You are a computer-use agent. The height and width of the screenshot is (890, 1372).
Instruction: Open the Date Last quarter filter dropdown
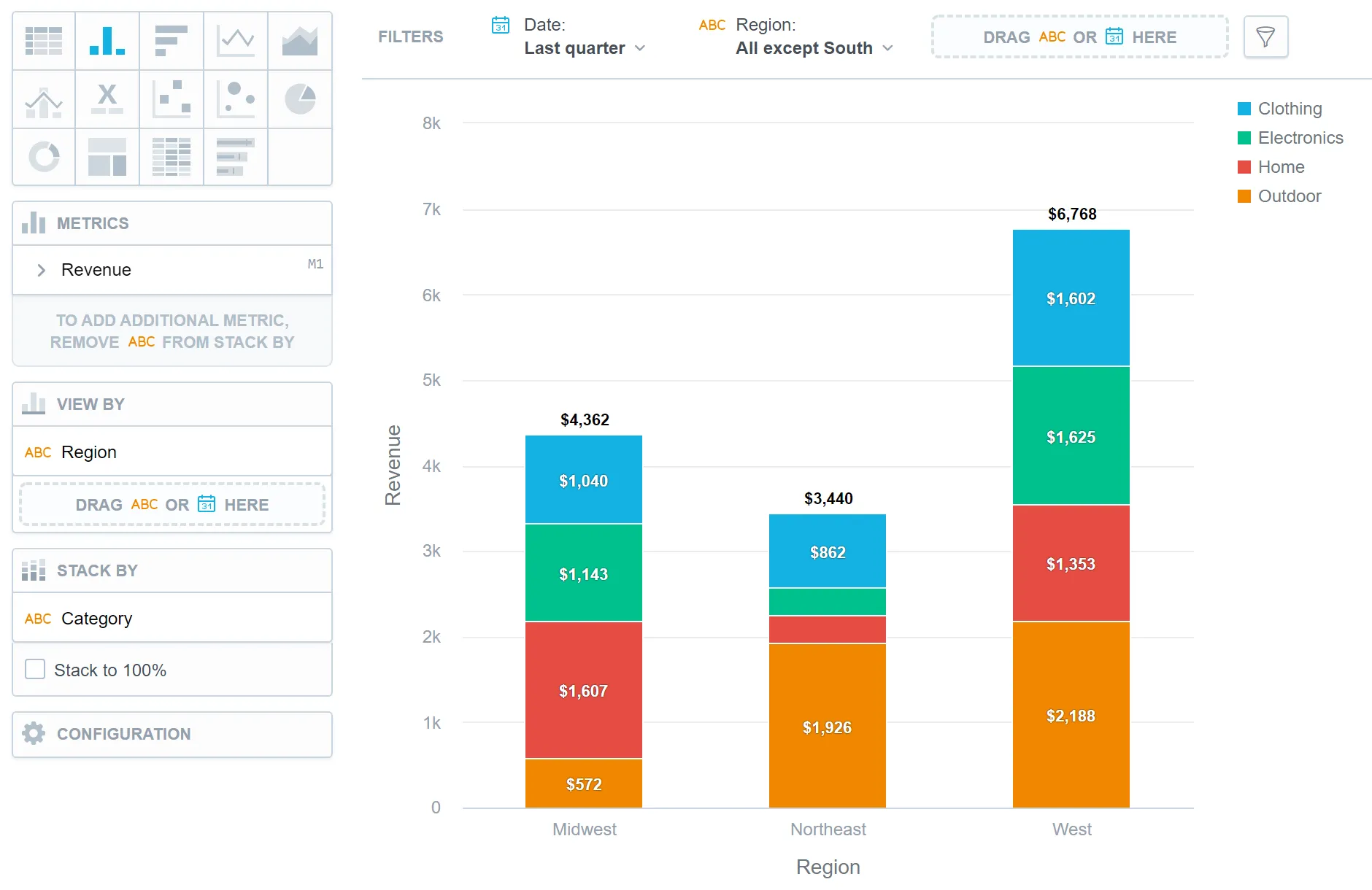pyautogui.click(x=584, y=48)
